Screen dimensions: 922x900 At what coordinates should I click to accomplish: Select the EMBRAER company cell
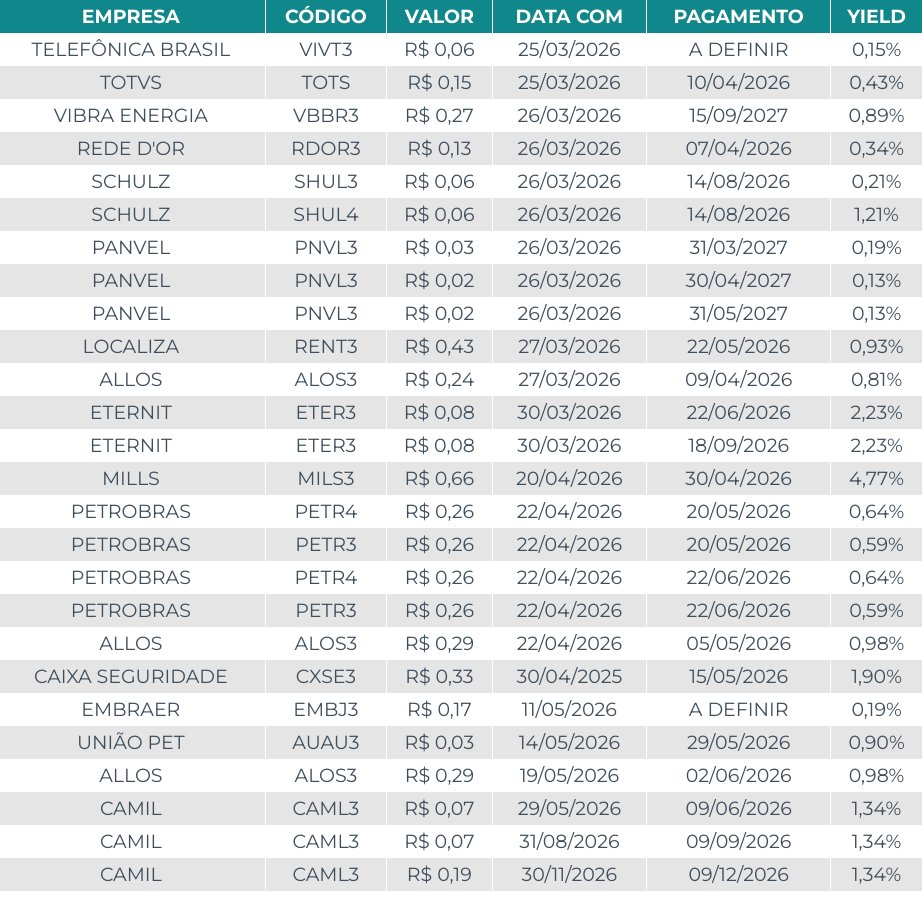pyautogui.click(x=131, y=709)
